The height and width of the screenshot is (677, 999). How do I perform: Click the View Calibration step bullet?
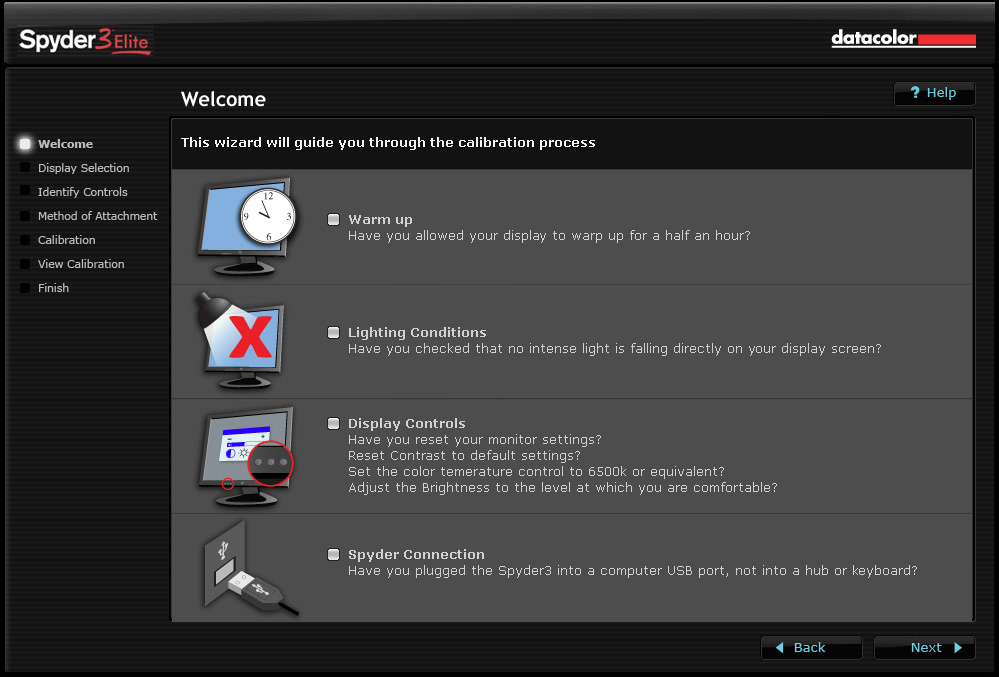pos(25,264)
